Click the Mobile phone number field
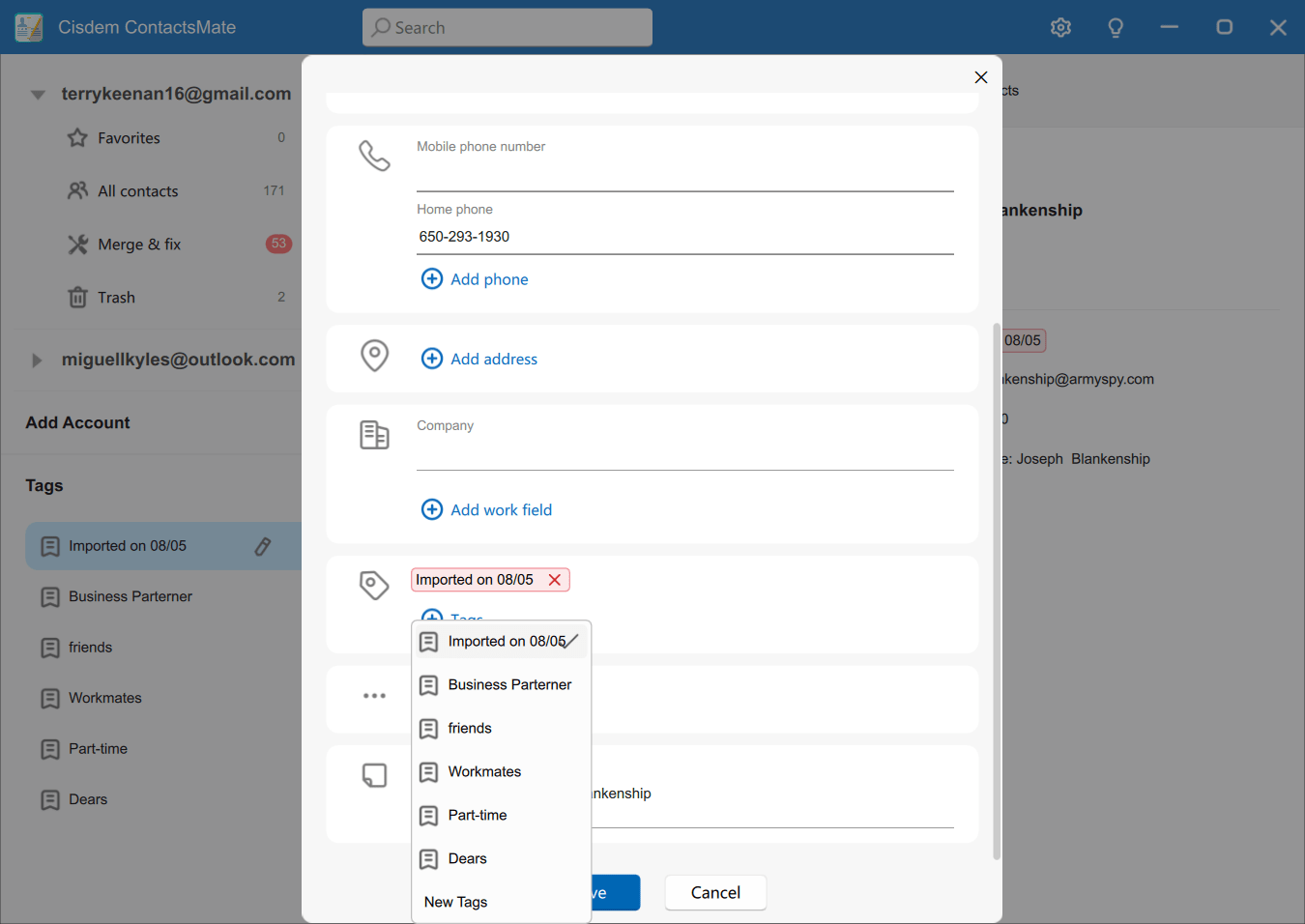 point(684,174)
